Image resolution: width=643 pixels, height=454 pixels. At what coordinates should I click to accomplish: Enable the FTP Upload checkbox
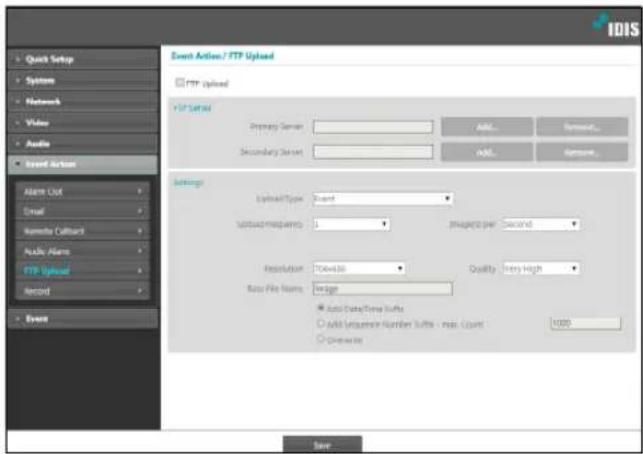pyautogui.click(x=179, y=82)
